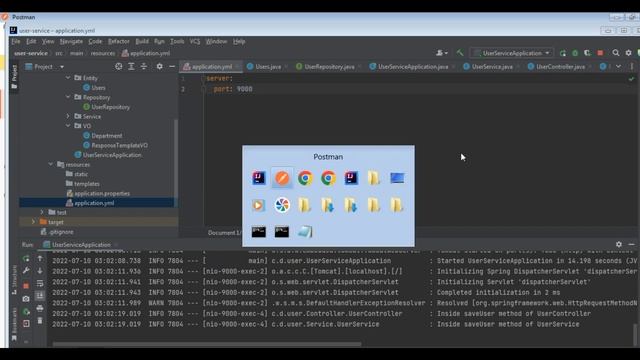Viewport: 640px width, 360px height.
Task: Open Search Everywhere magnifier icon
Action: click(616, 53)
